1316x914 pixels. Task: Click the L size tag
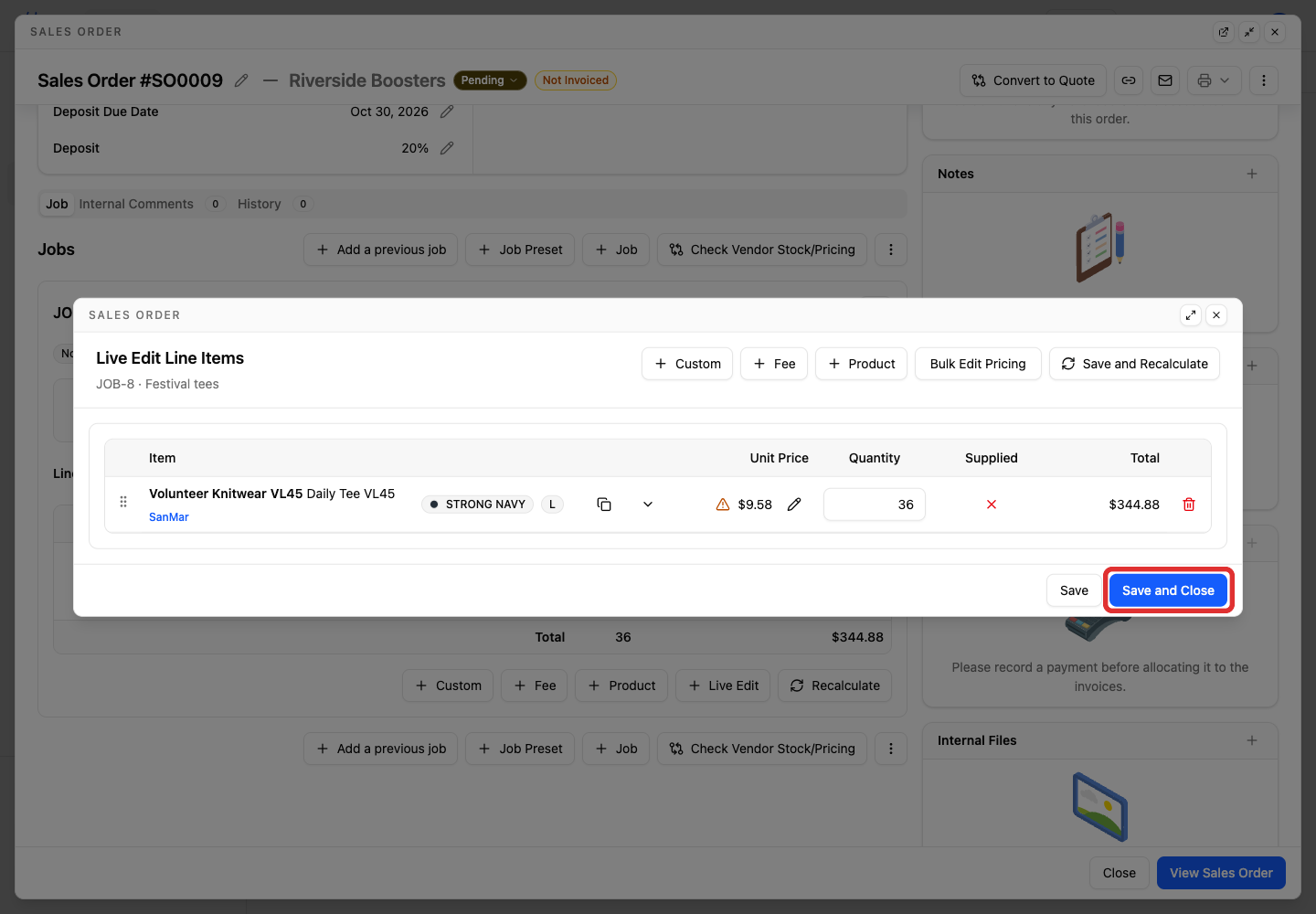pos(552,505)
